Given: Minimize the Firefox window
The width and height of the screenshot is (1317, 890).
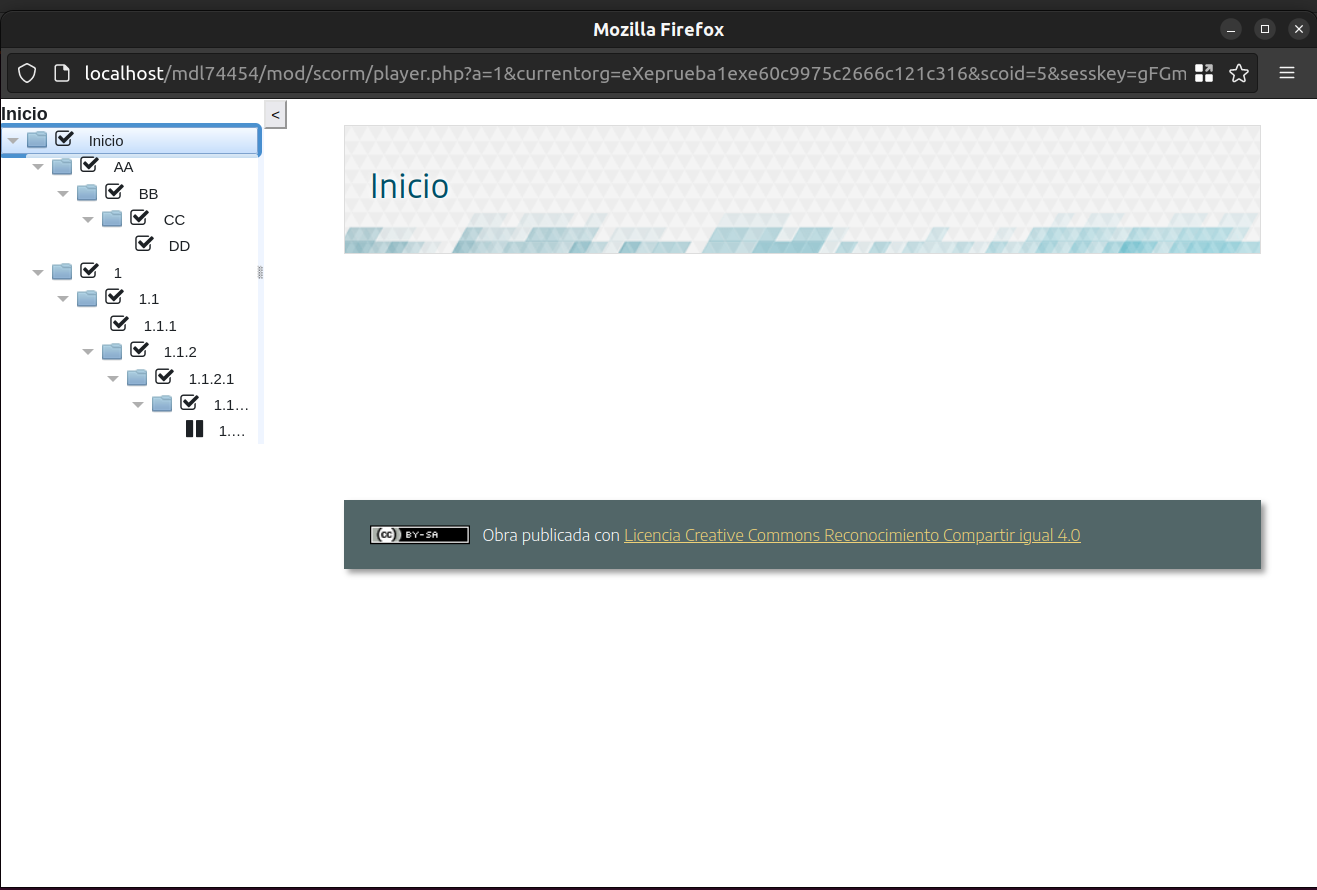Looking at the screenshot, I should click(1231, 29).
